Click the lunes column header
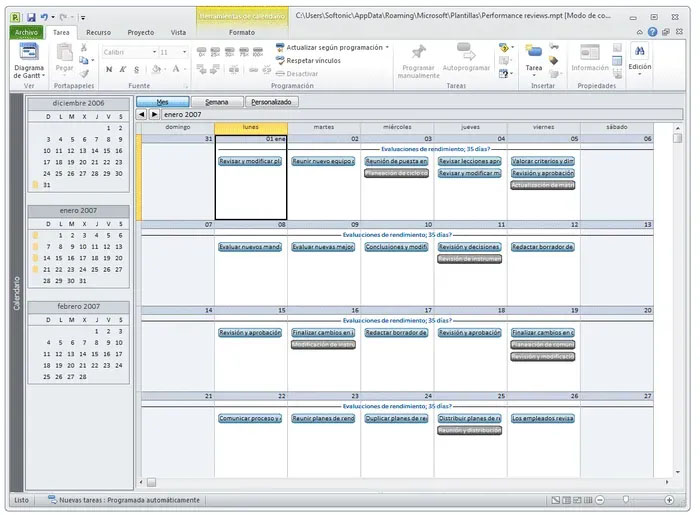Screen dimensions: 700x515 [x=251, y=127]
